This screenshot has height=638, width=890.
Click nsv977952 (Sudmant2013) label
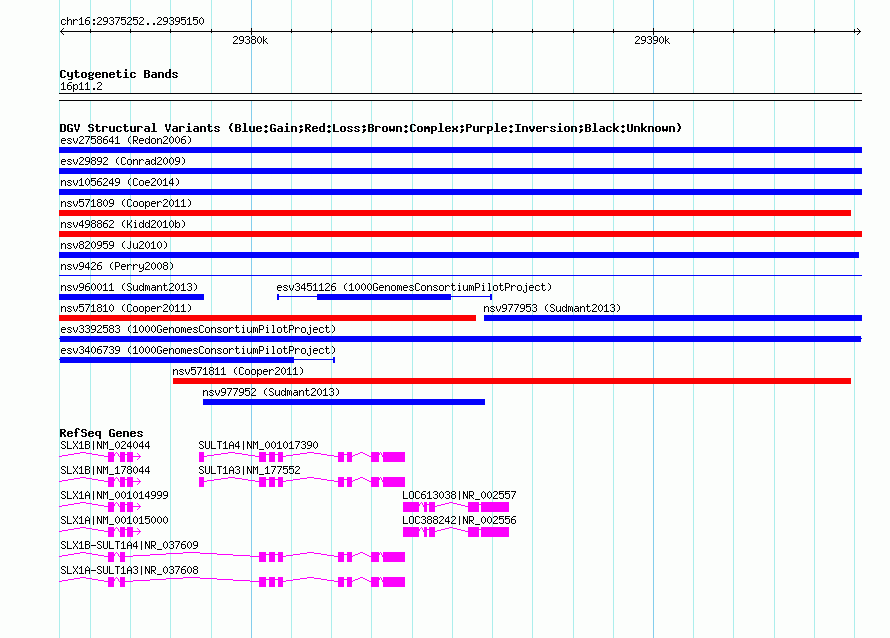[x=271, y=392]
